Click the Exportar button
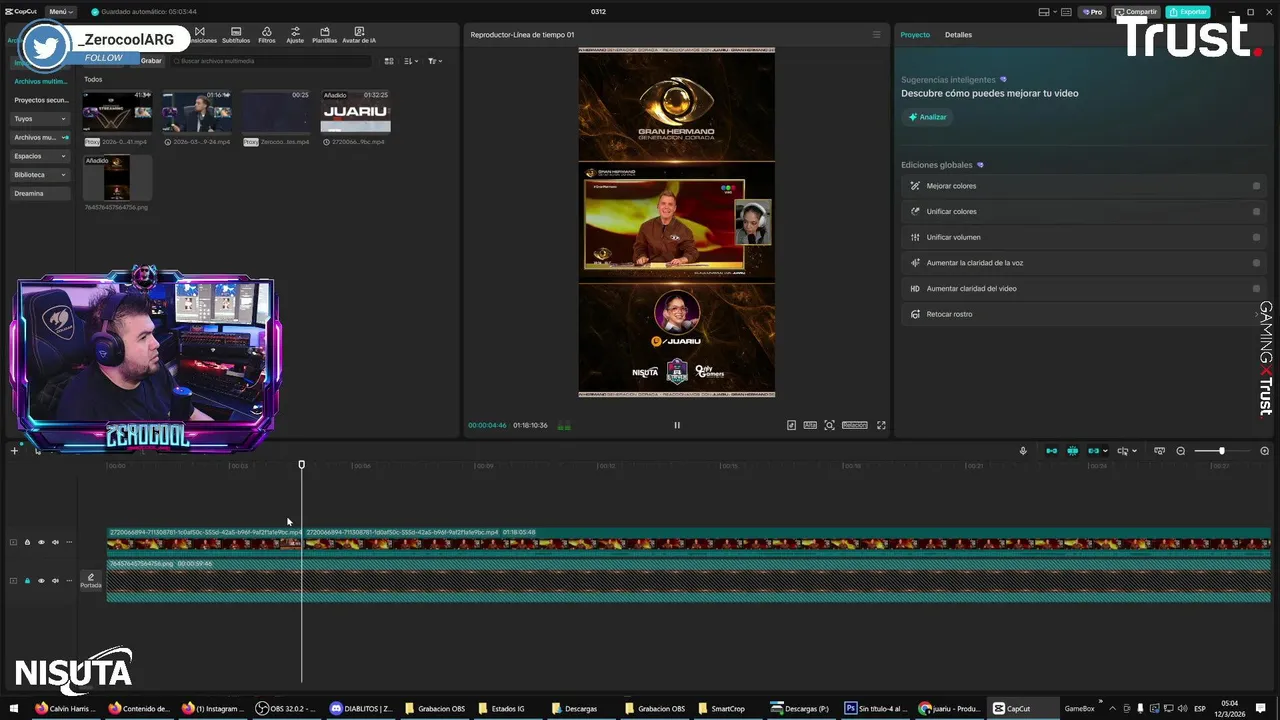Viewport: 1280px width, 720px height. [x=1187, y=12]
